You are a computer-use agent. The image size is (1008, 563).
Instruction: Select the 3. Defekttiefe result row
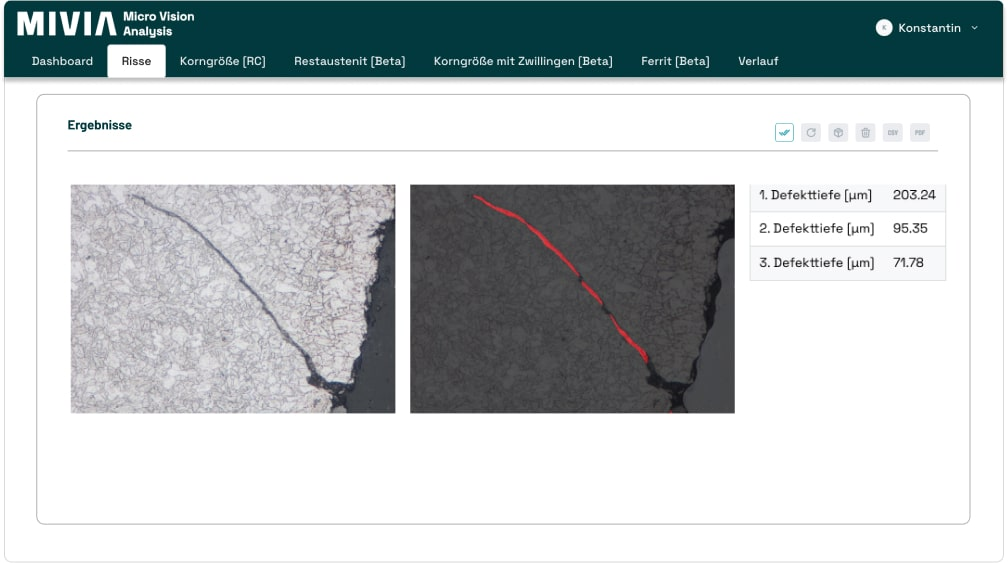point(847,263)
